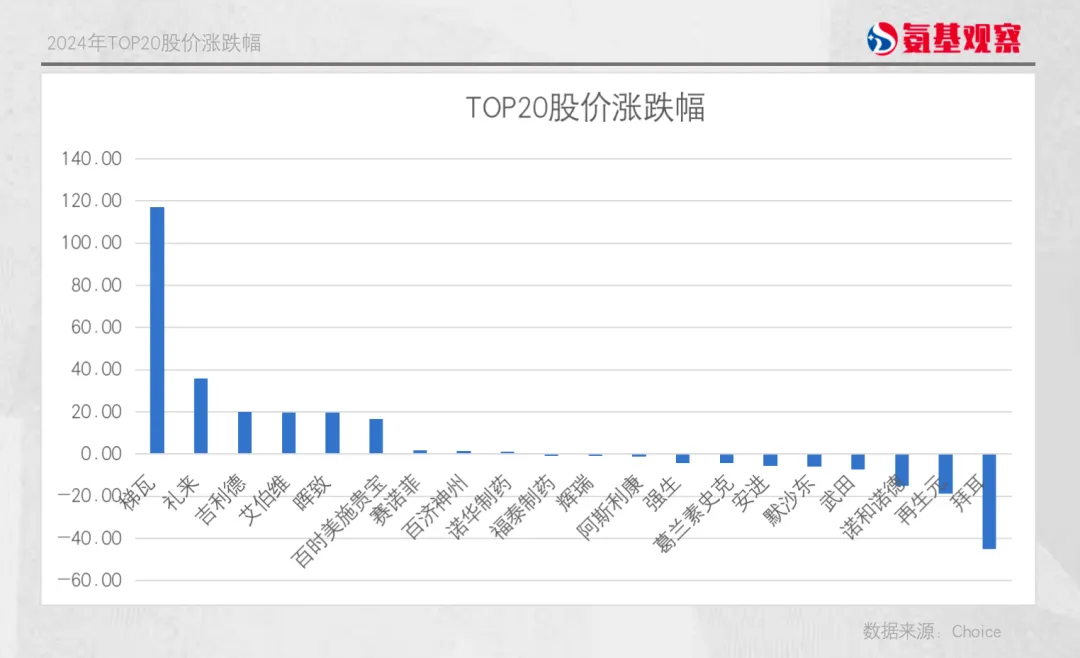Select the 再生元 negative bar

click(x=945, y=472)
